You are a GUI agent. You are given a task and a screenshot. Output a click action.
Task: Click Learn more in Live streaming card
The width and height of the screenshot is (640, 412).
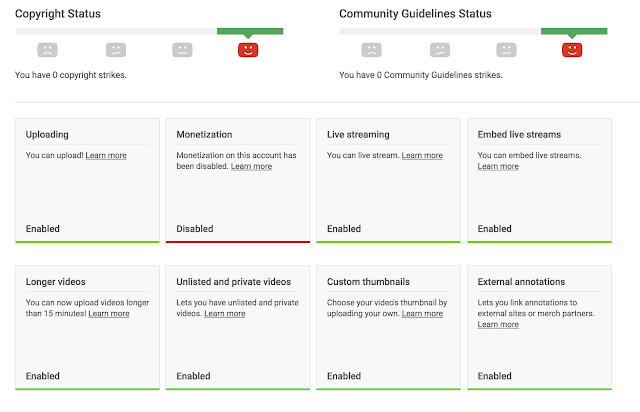click(x=422, y=156)
